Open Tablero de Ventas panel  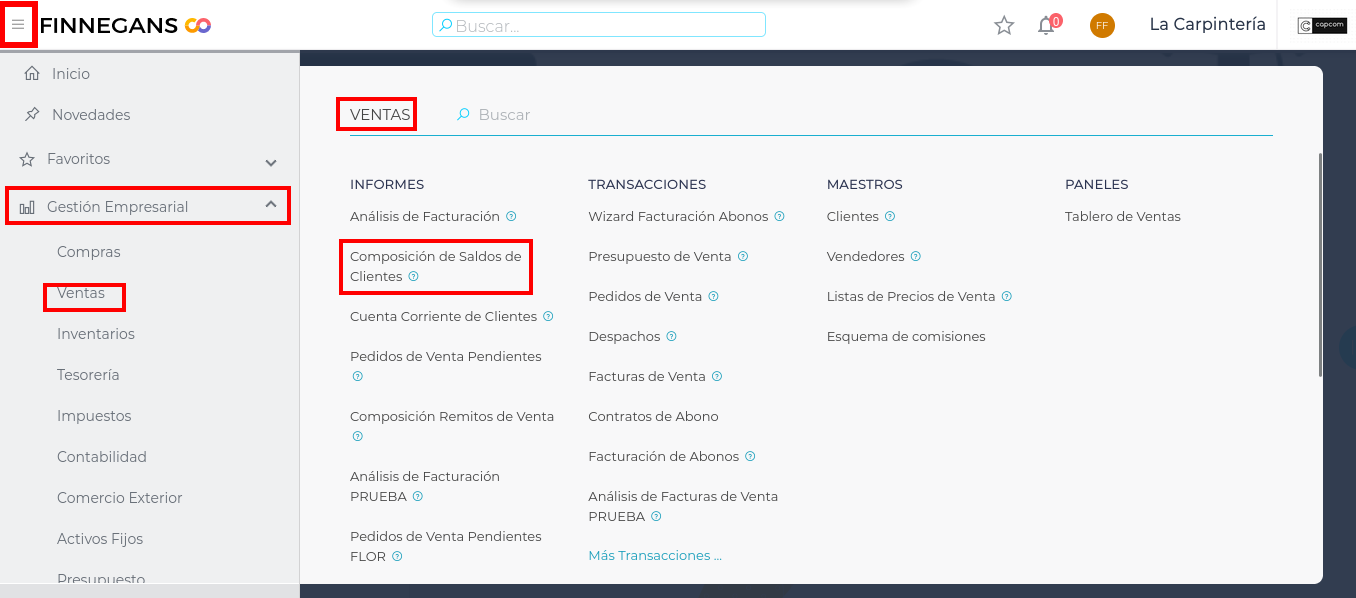pos(1123,216)
